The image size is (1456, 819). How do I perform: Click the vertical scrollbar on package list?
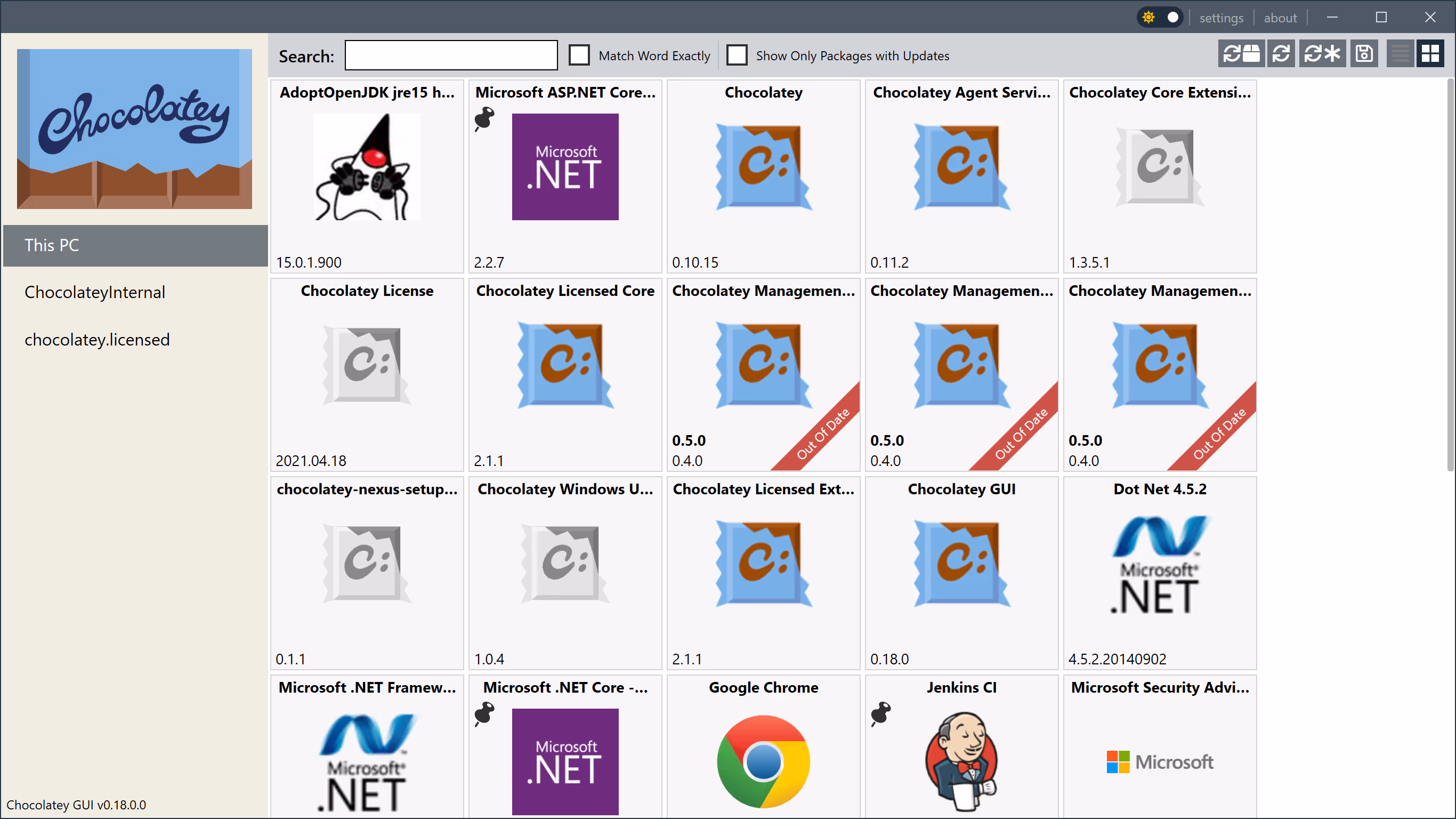click(x=1450, y=274)
